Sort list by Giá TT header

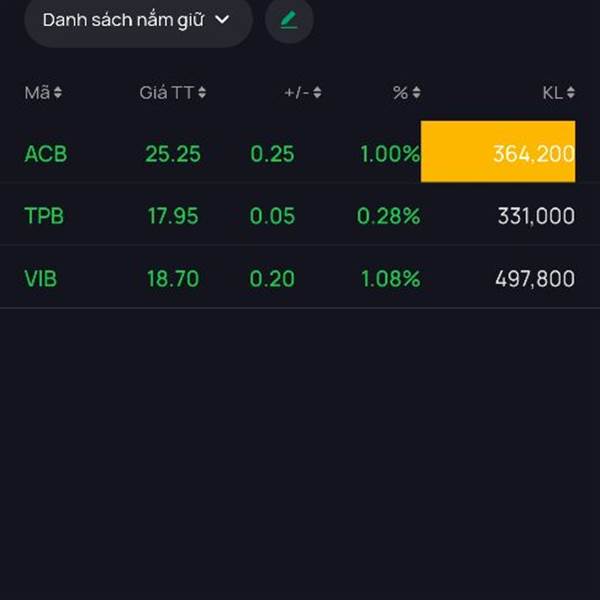(166, 93)
